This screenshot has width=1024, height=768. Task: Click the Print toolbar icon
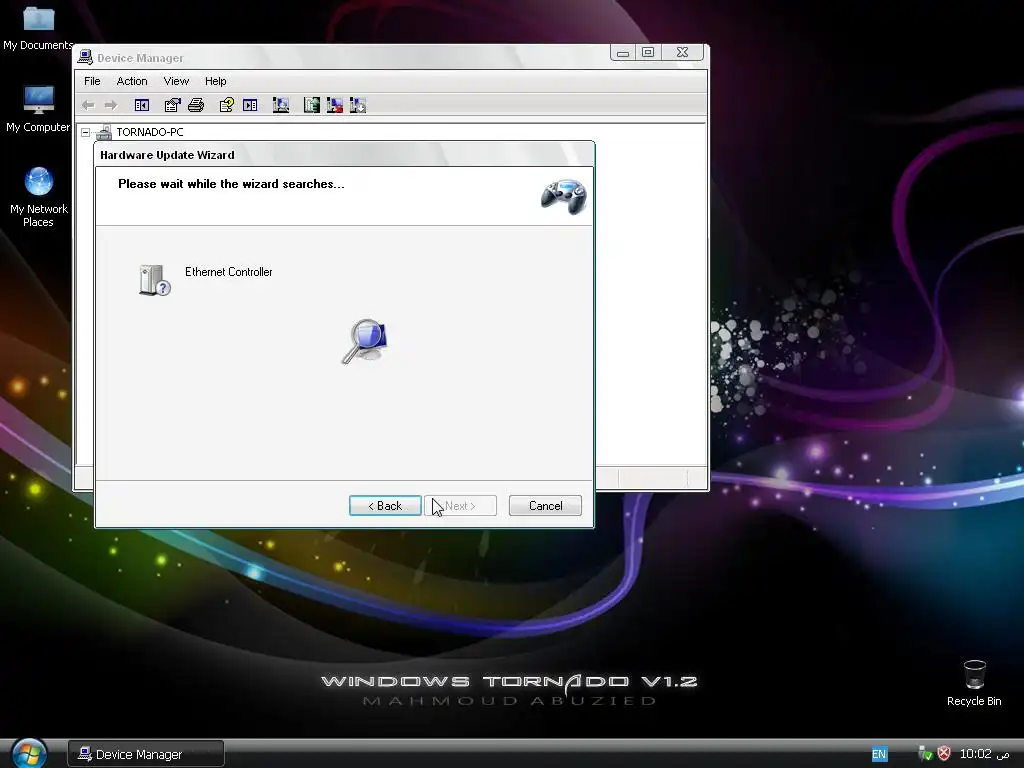pos(196,105)
